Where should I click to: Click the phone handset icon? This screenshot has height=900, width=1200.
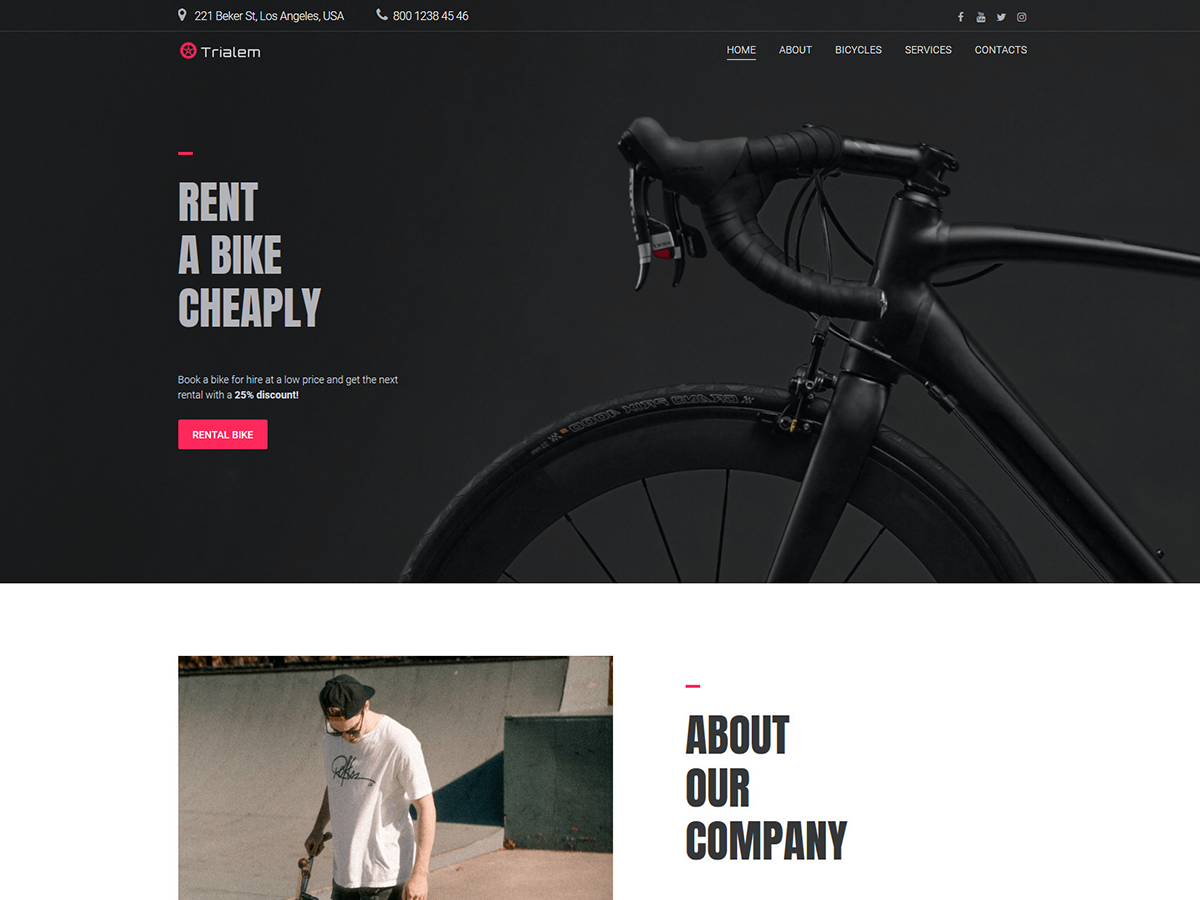(382, 15)
